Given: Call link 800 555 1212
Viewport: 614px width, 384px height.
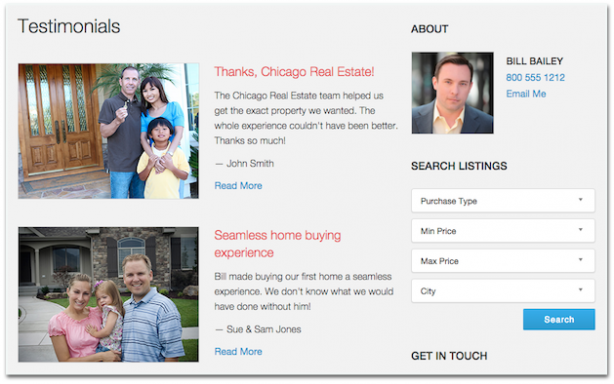Looking at the screenshot, I should 535,78.
